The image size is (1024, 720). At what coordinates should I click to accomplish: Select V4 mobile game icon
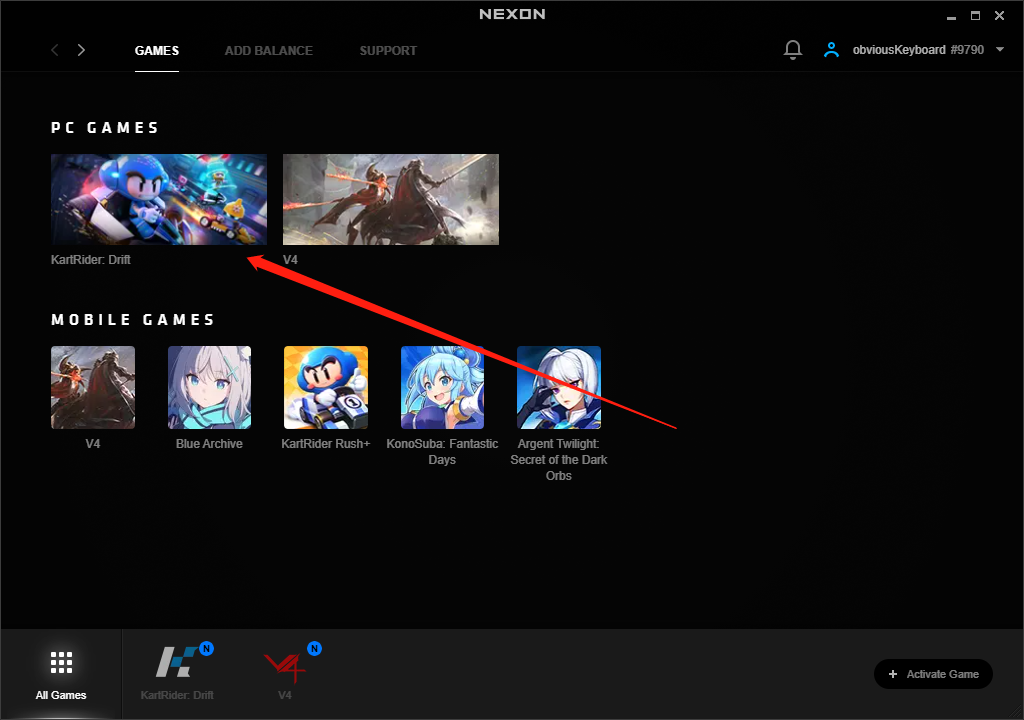(x=93, y=387)
